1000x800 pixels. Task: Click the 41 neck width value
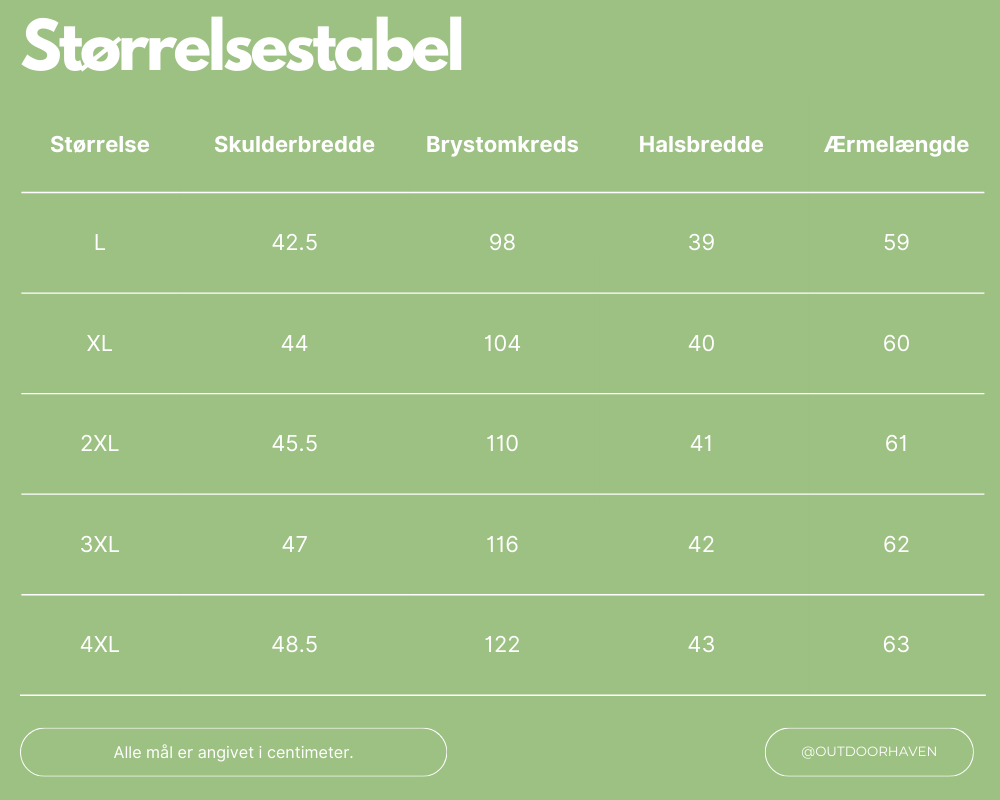701,443
